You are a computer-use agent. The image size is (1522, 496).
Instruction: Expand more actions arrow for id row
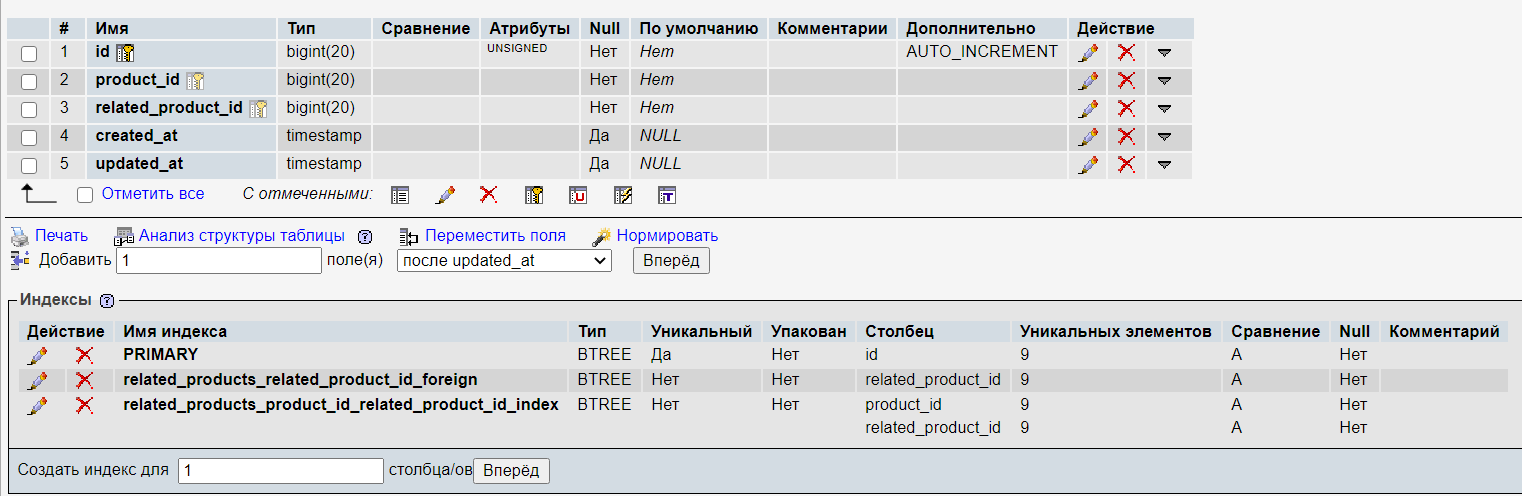(1164, 53)
